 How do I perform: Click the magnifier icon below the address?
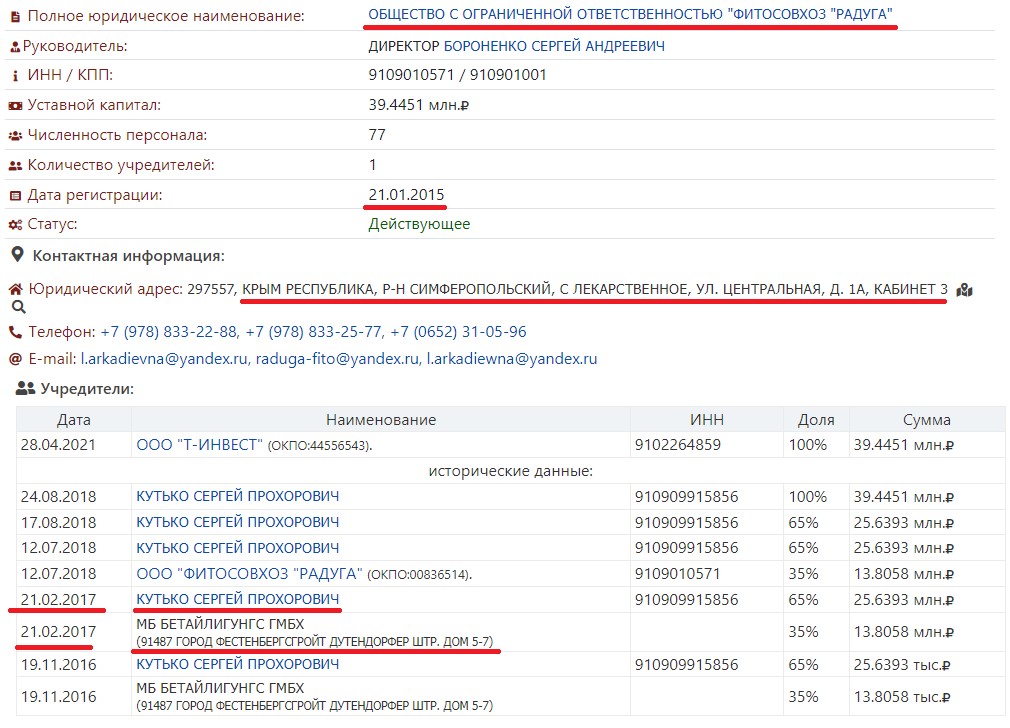pos(17,308)
